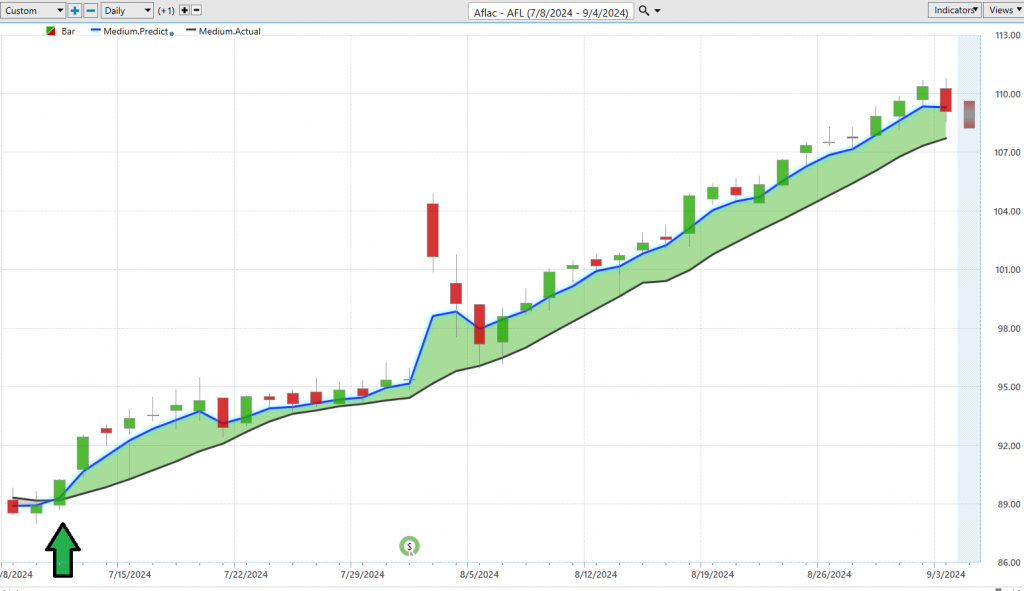Click the magnifier search icon
Viewport: 1024px width, 591px height.
pyautogui.click(x=644, y=10)
